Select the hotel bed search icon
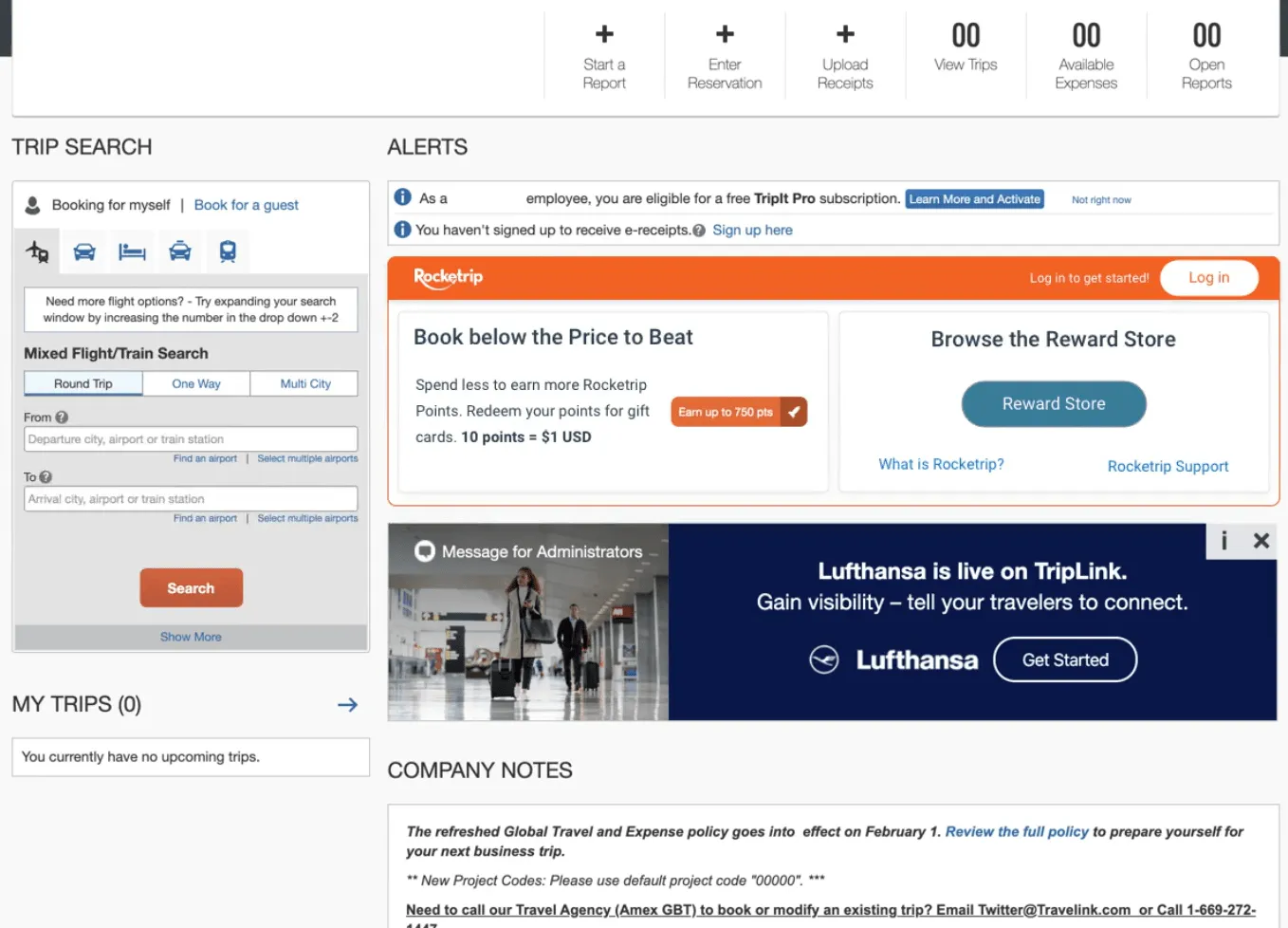1288x928 pixels. [132, 251]
